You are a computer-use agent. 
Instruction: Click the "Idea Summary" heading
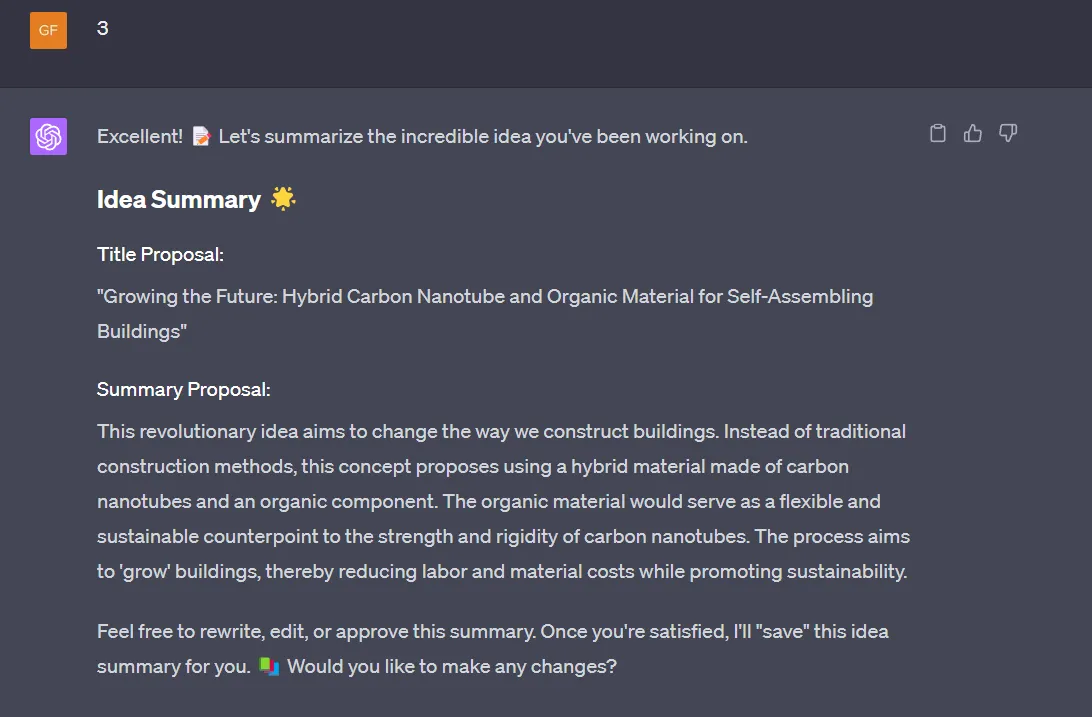pyautogui.click(x=179, y=200)
